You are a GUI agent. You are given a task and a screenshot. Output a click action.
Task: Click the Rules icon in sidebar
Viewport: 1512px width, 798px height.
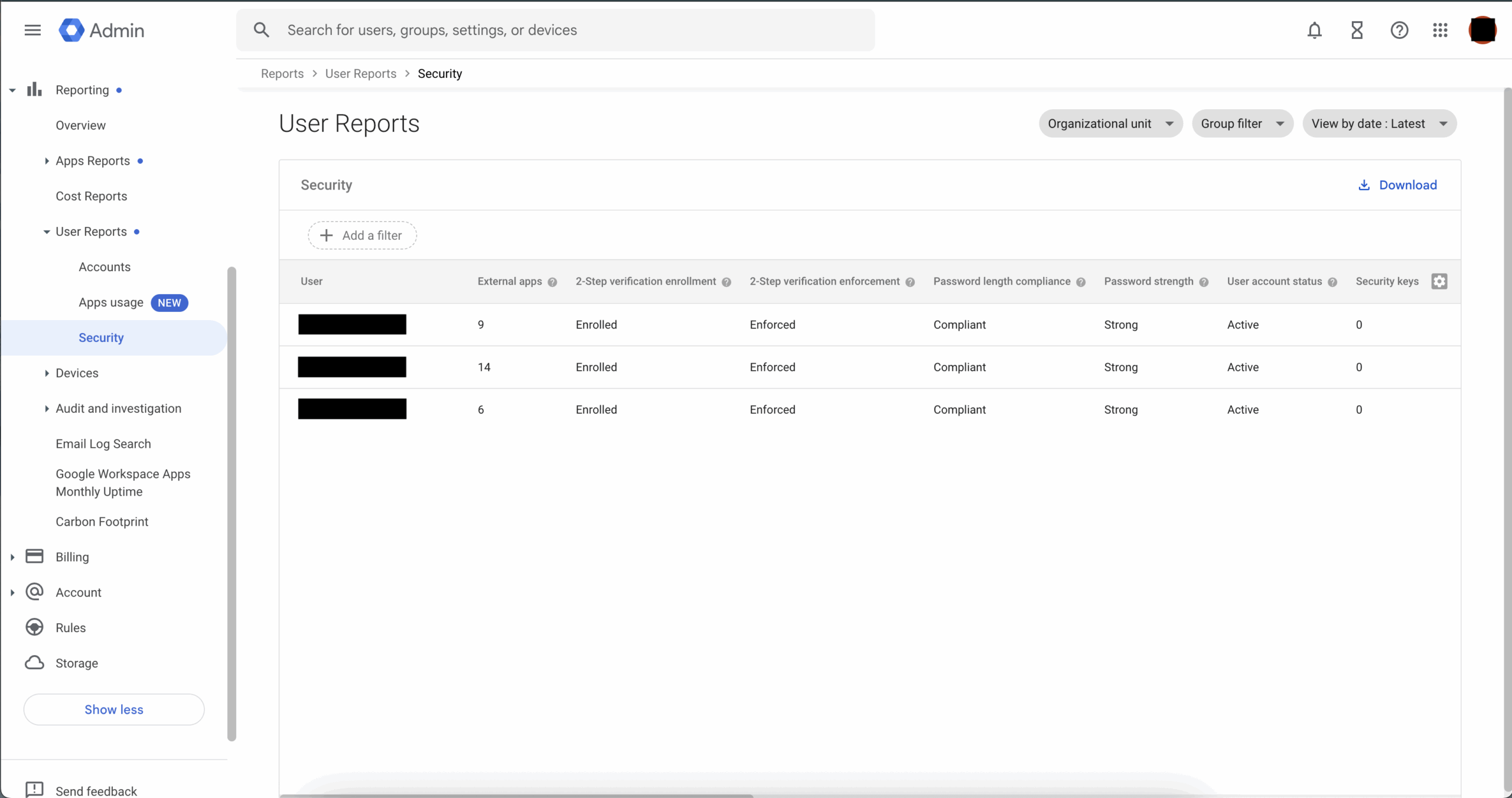click(34, 627)
